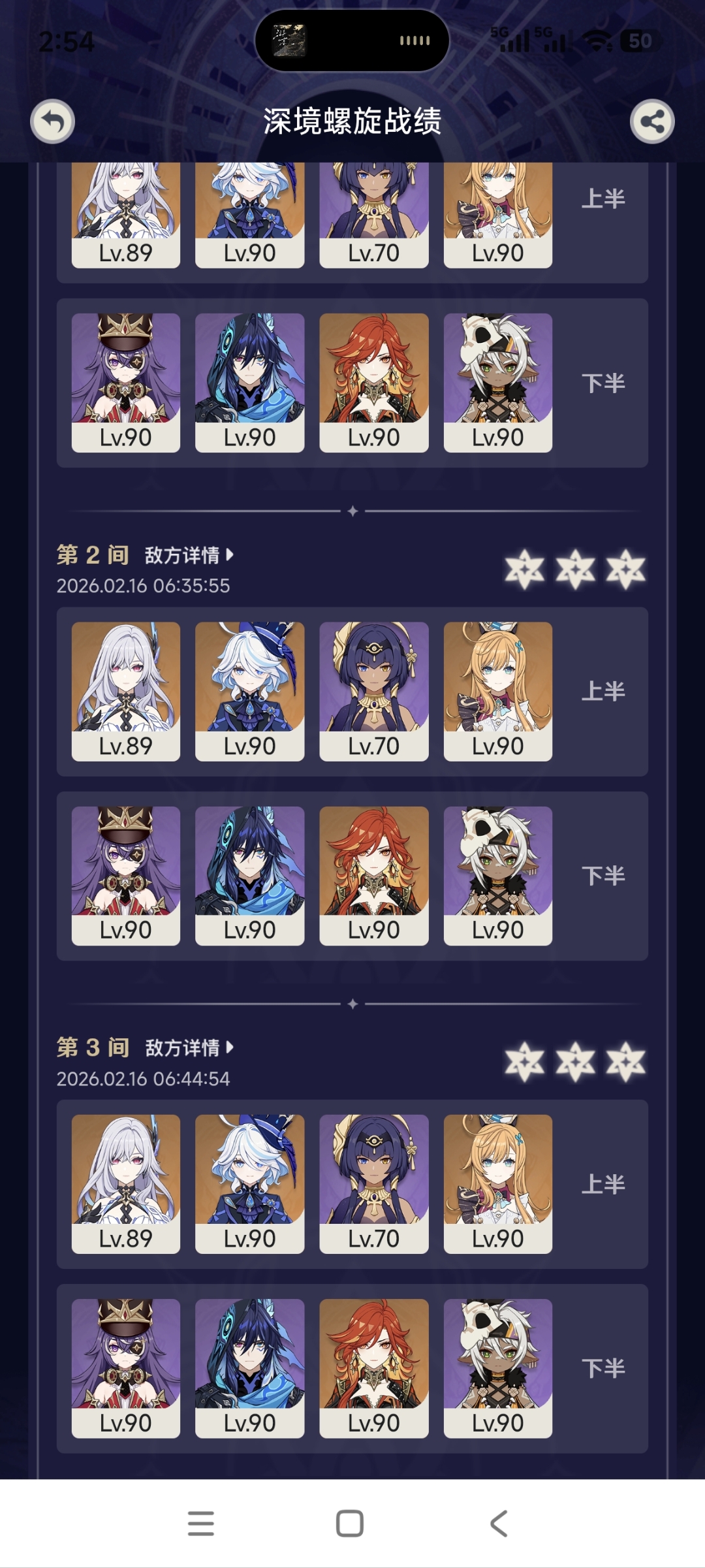Tap the Dynamic Island game activity icon
The image size is (705, 1568).
(x=289, y=40)
